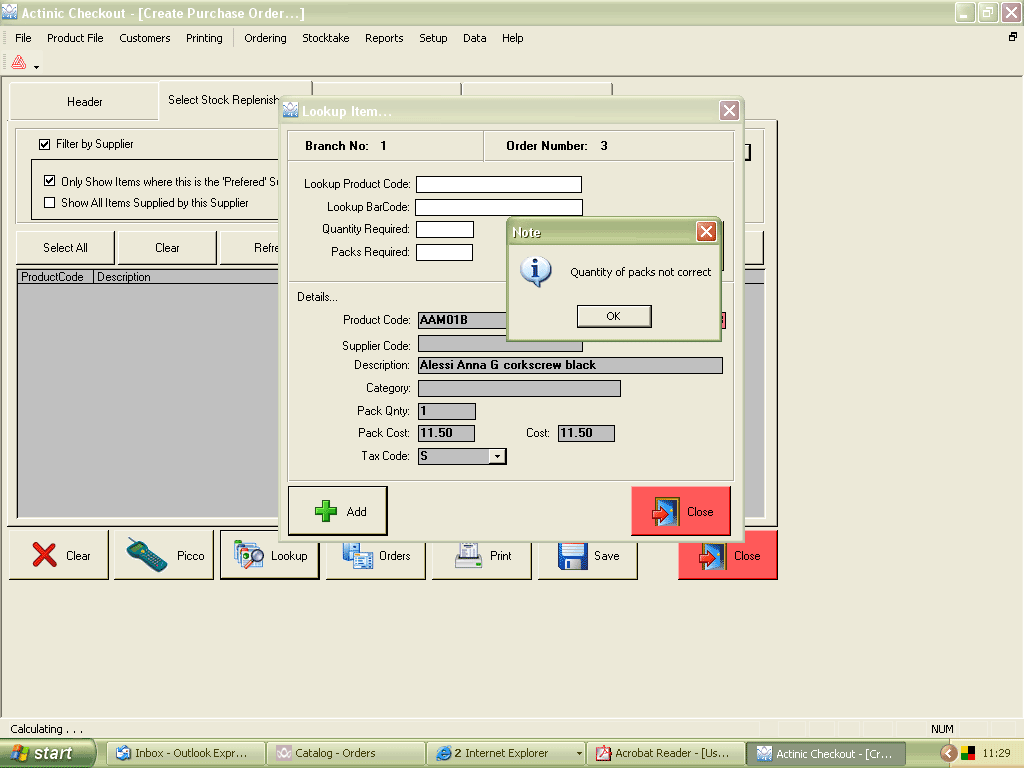Toggle Only Show Items 'Prefered' checkbox
The height and width of the screenshot is (768, 1024).
[50, 182]
